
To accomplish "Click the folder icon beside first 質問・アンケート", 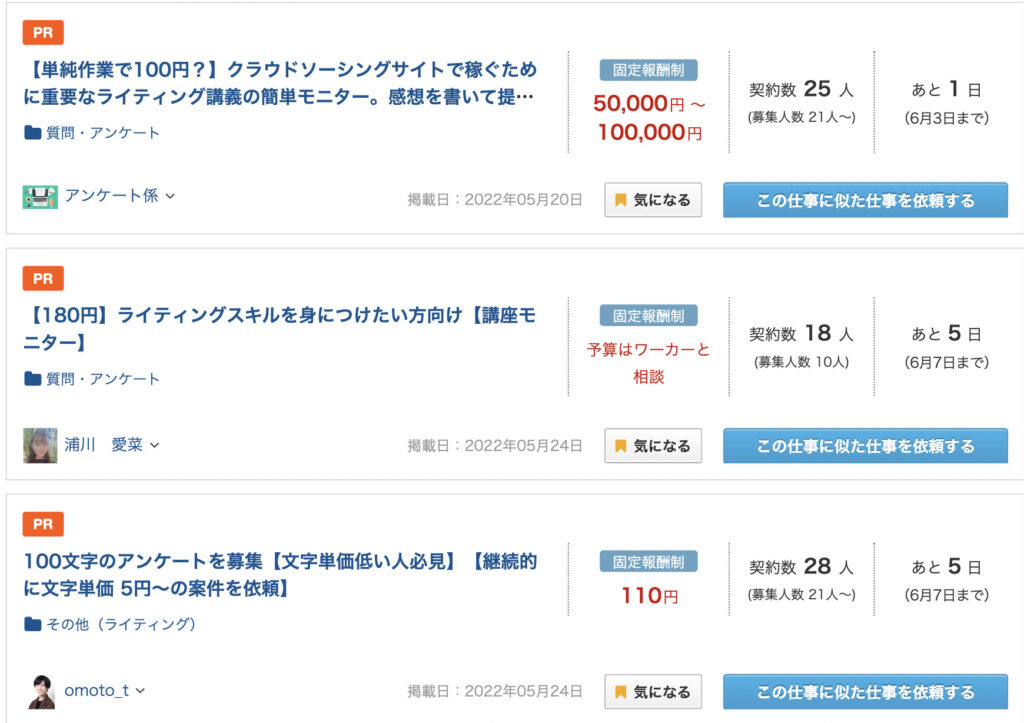I will point(33,133).
